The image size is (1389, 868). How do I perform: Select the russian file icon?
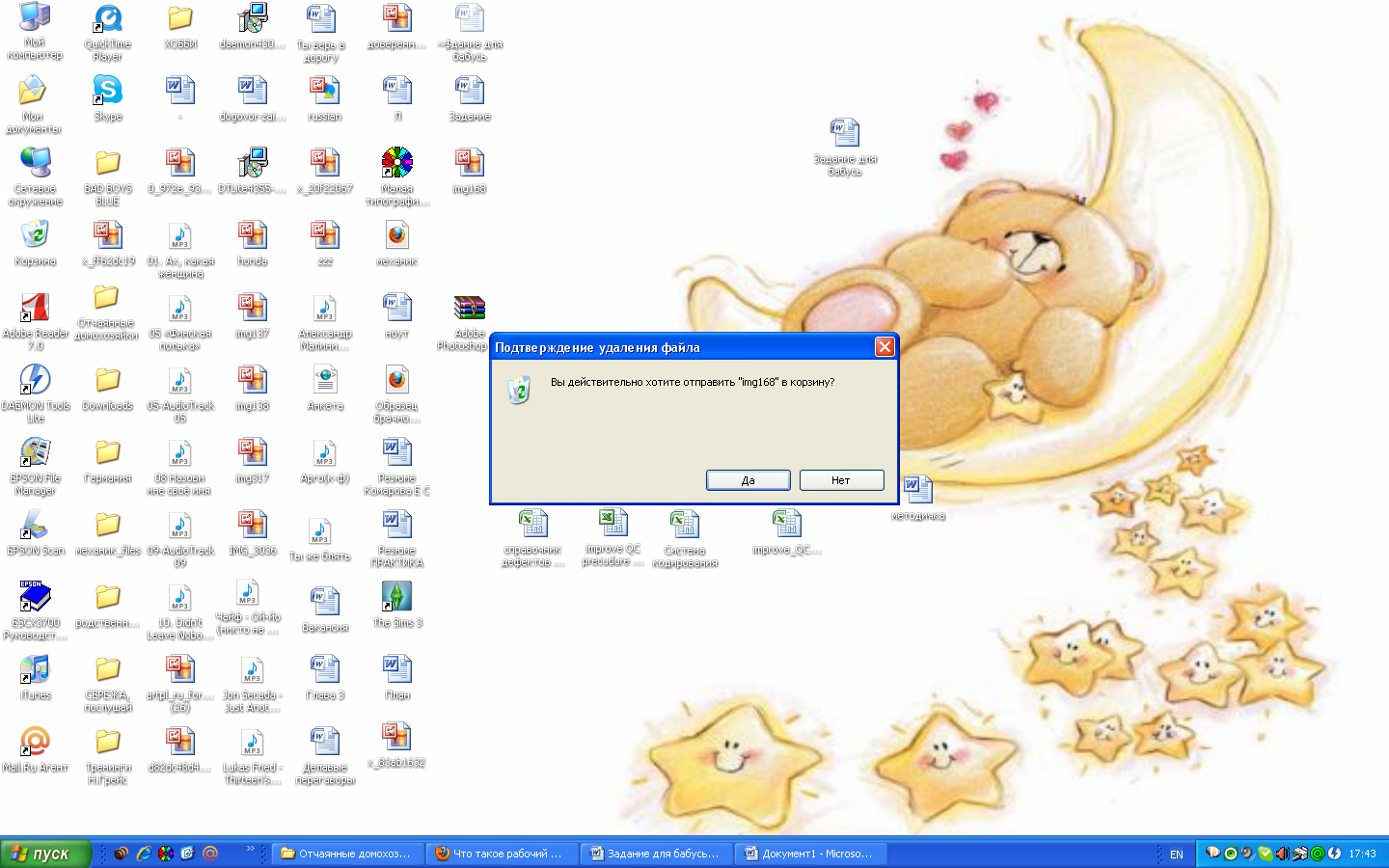[325, 99]
